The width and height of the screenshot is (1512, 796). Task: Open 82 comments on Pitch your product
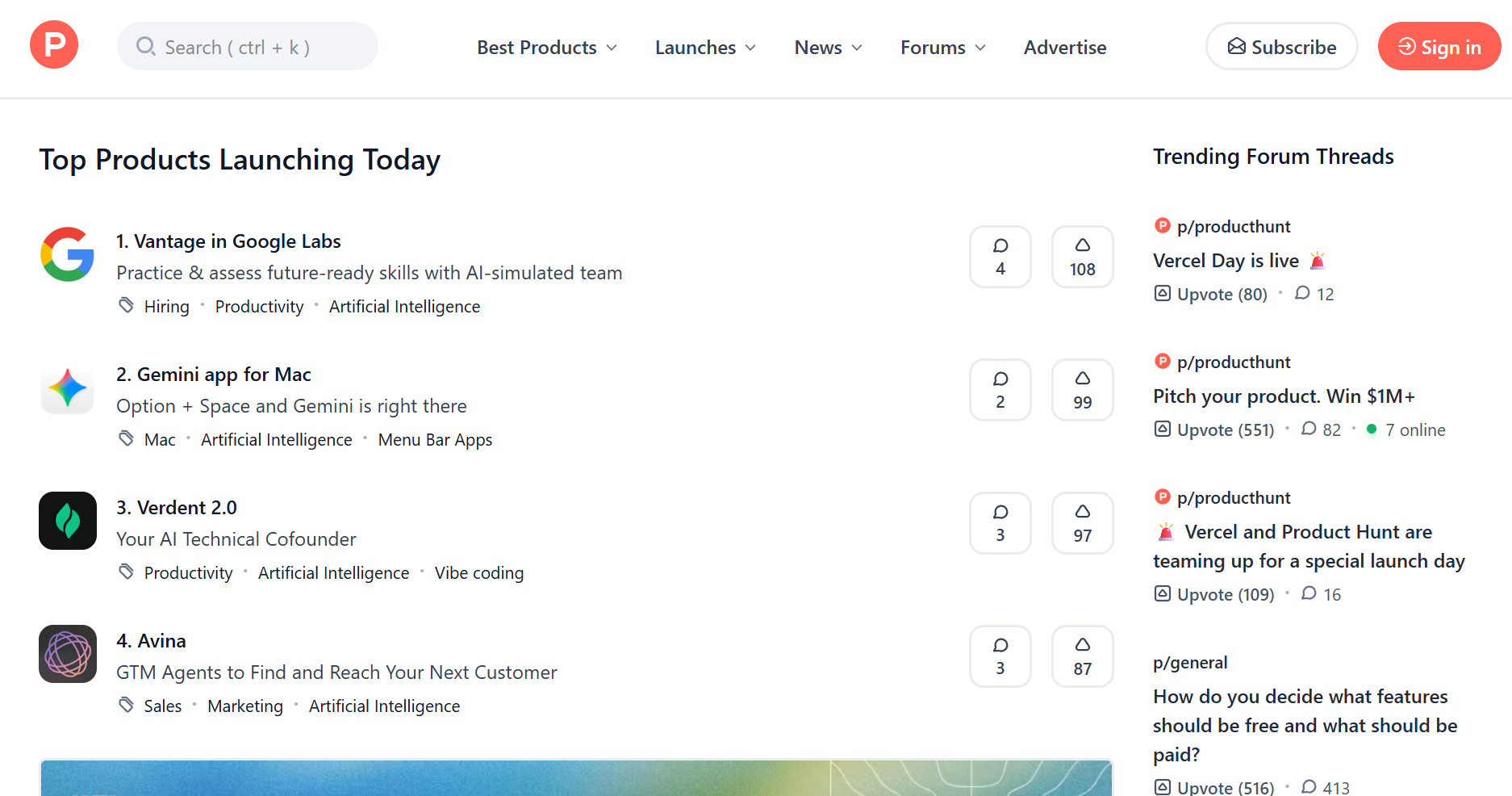[x=1321, y=429]
